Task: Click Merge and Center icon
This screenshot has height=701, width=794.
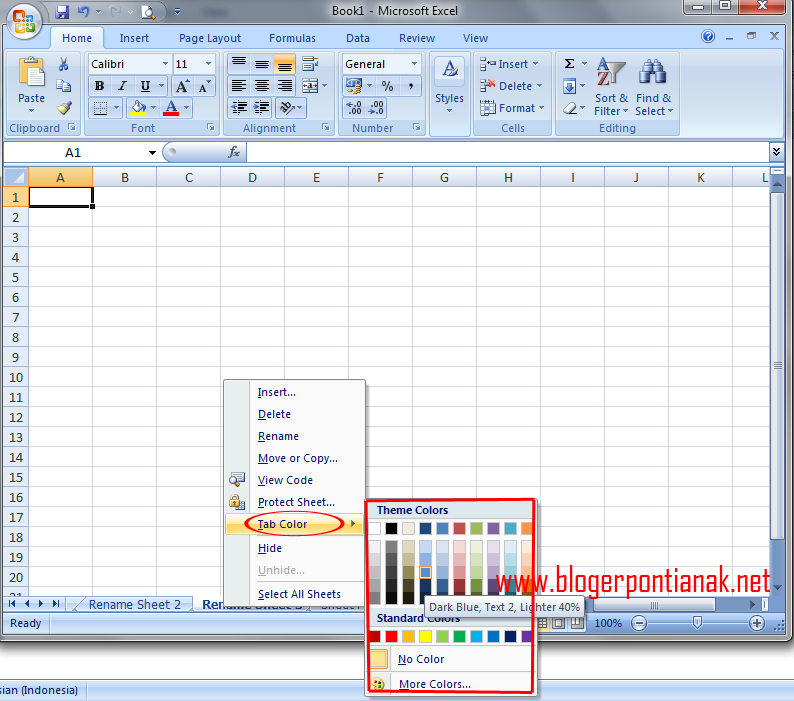Action: (x=310, y=86)
